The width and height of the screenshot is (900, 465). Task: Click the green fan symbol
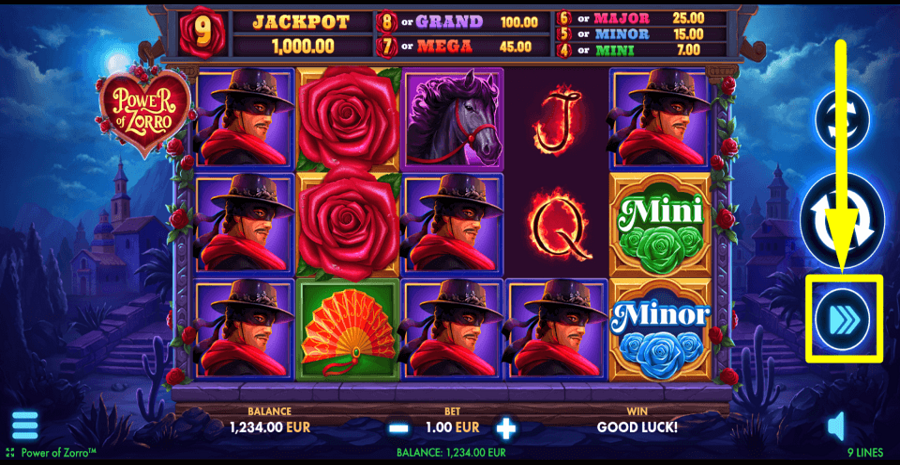pyautogui.click(x=348, y=330)
